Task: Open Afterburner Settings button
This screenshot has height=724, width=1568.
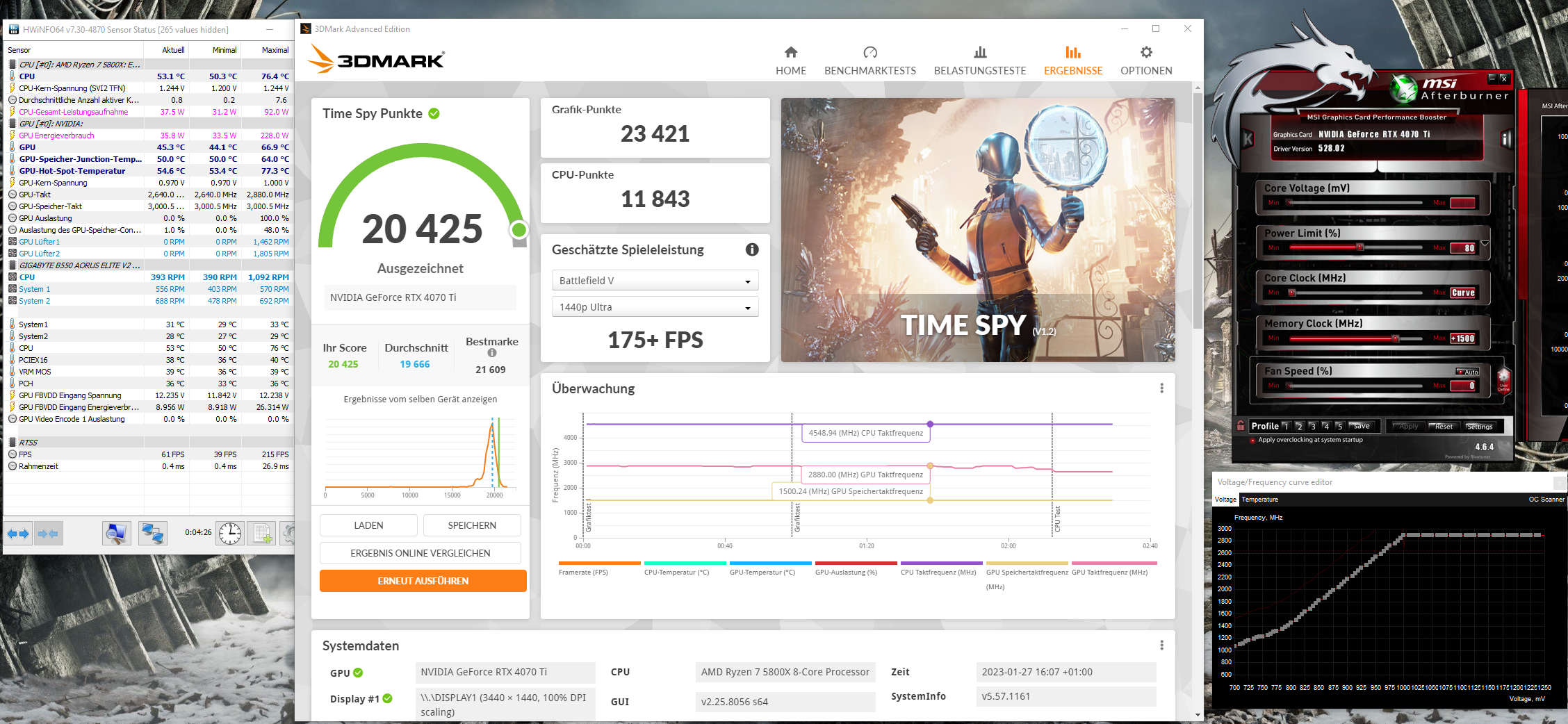Action: coord(1480,427)
